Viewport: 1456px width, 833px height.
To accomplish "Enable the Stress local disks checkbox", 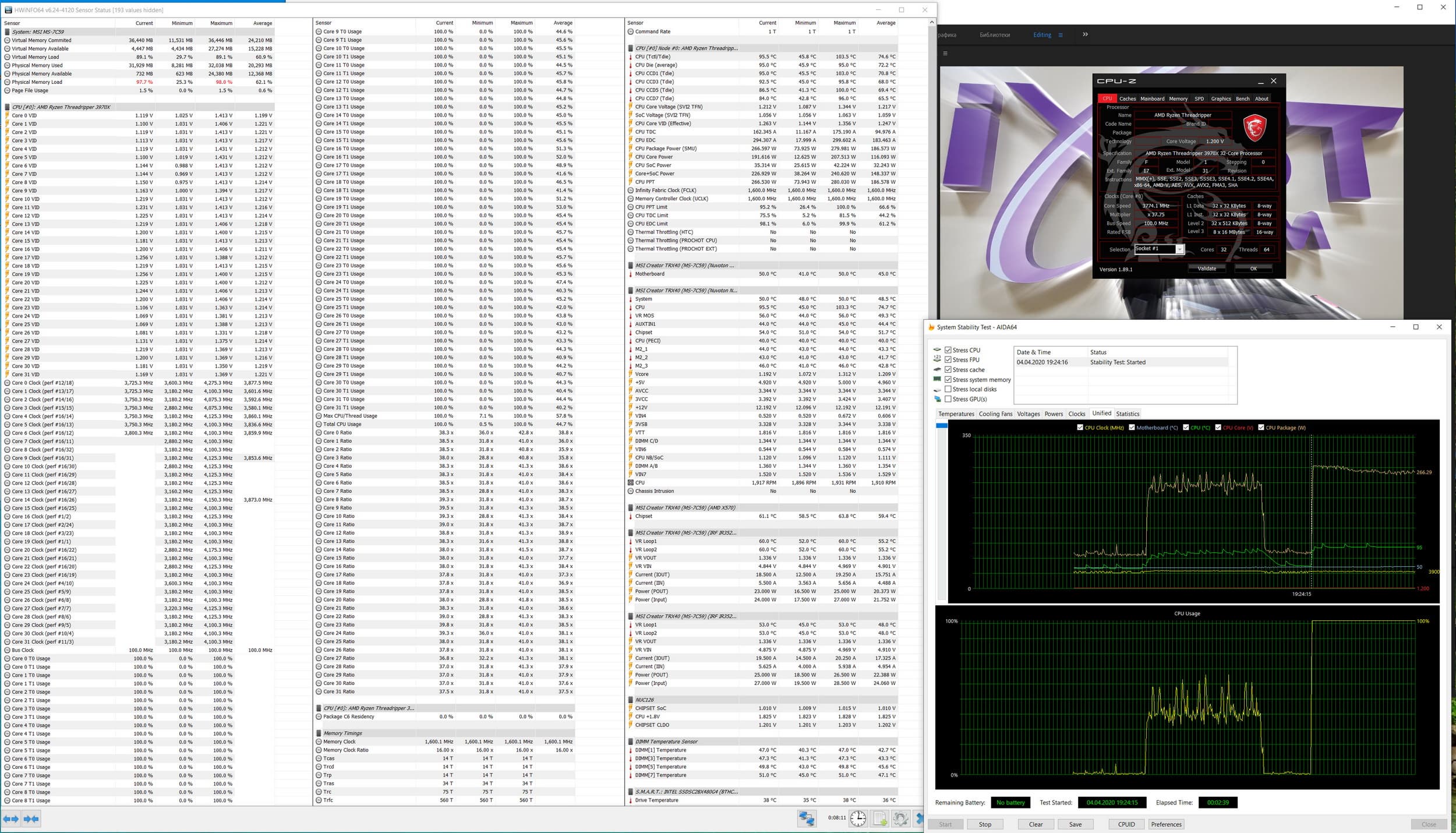I will click(x=948, y=389).
